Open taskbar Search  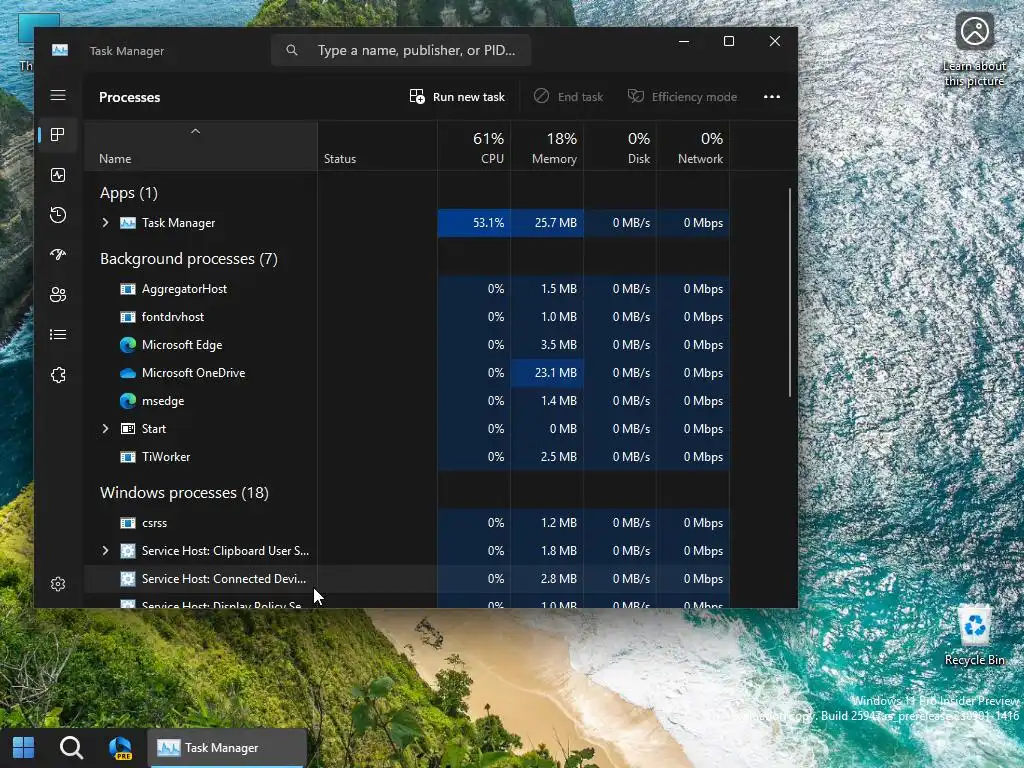pyautogui.click(x=71, y=748)
